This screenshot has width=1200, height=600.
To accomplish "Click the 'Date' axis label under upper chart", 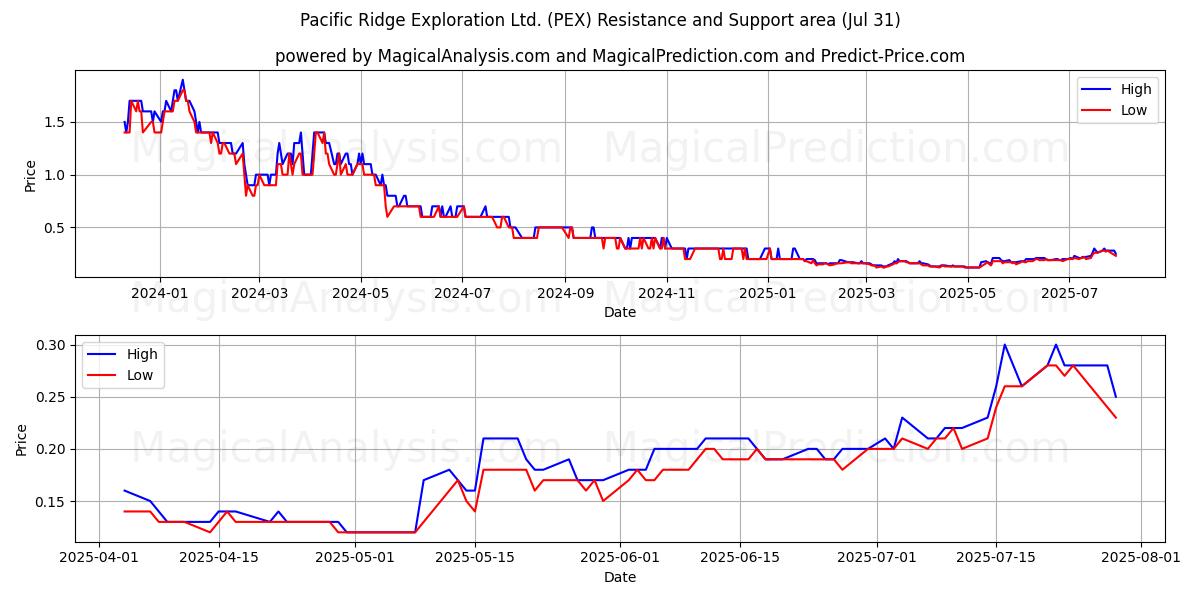I will pos(620,313).
